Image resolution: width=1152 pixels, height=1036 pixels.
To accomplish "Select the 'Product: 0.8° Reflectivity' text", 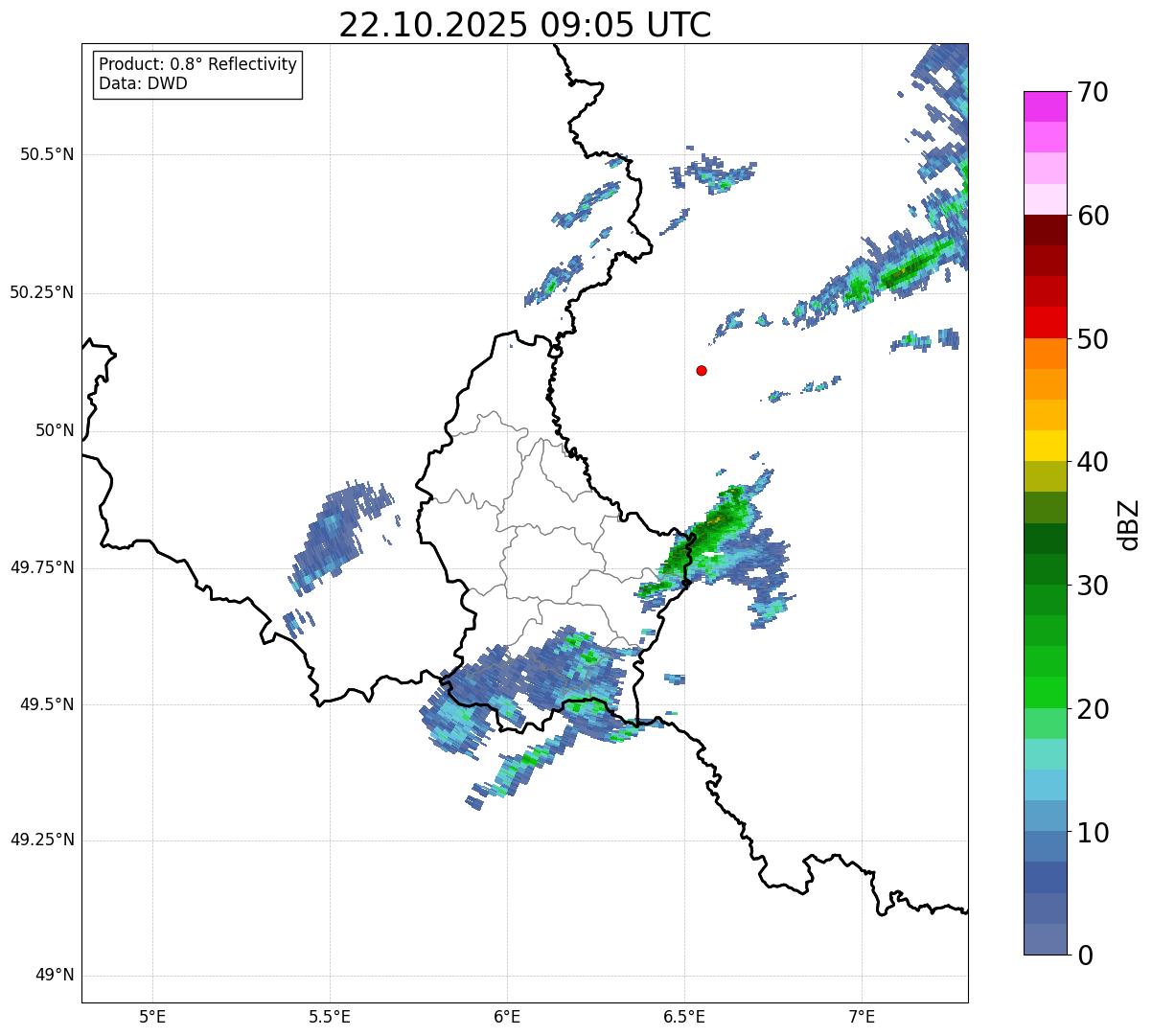I will click(198, 64).
